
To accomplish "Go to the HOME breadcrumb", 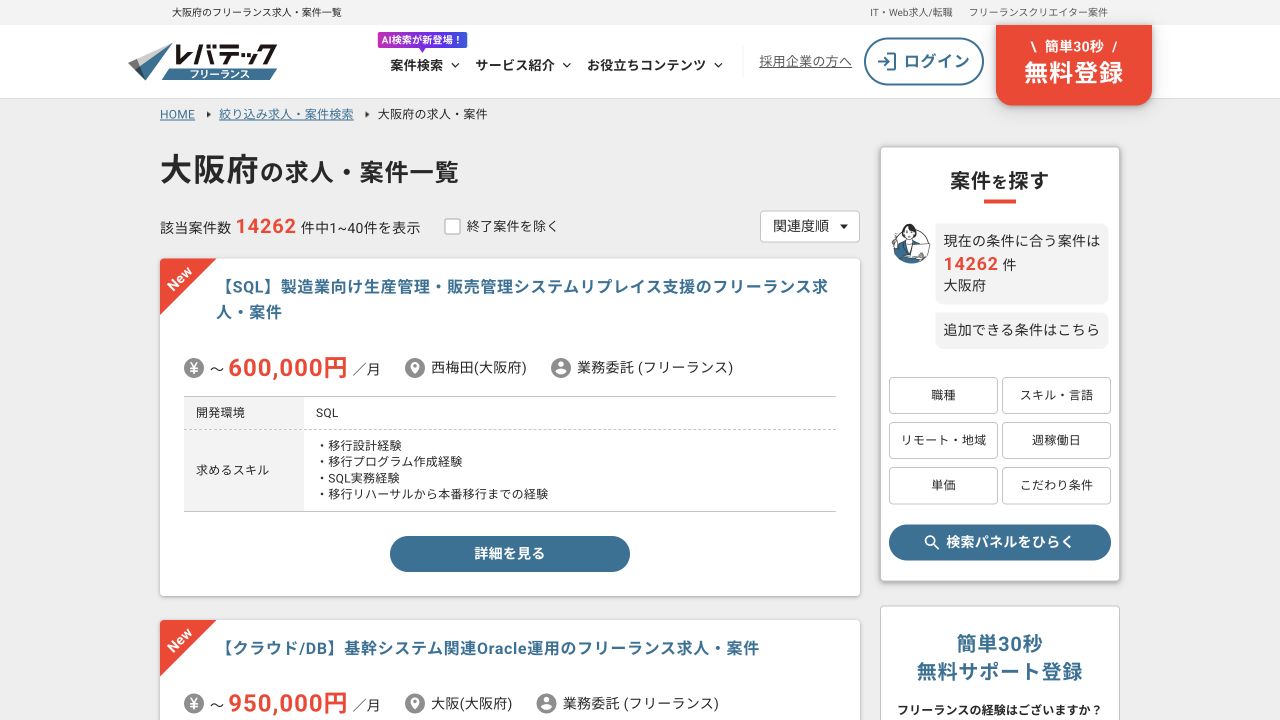I will click(178, 114).
